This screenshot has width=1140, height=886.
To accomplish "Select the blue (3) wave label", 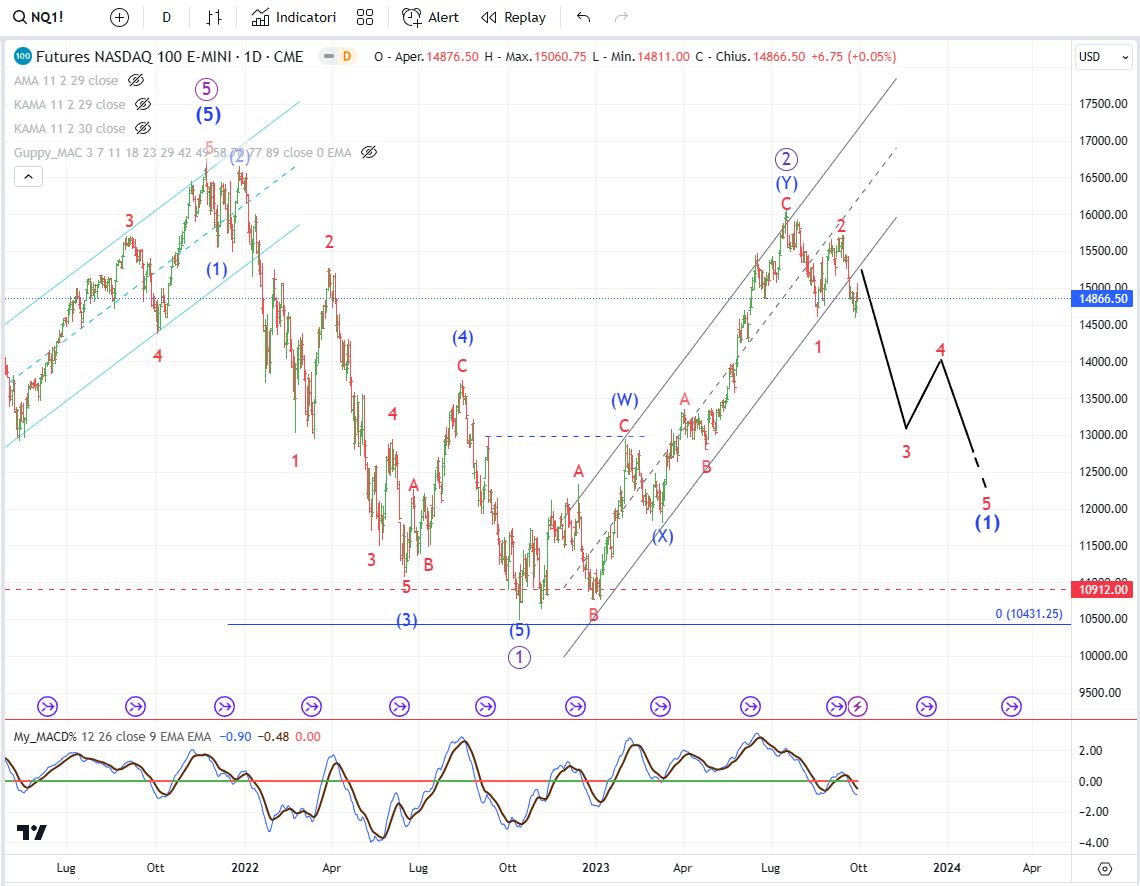I will (x=406, y=620).
